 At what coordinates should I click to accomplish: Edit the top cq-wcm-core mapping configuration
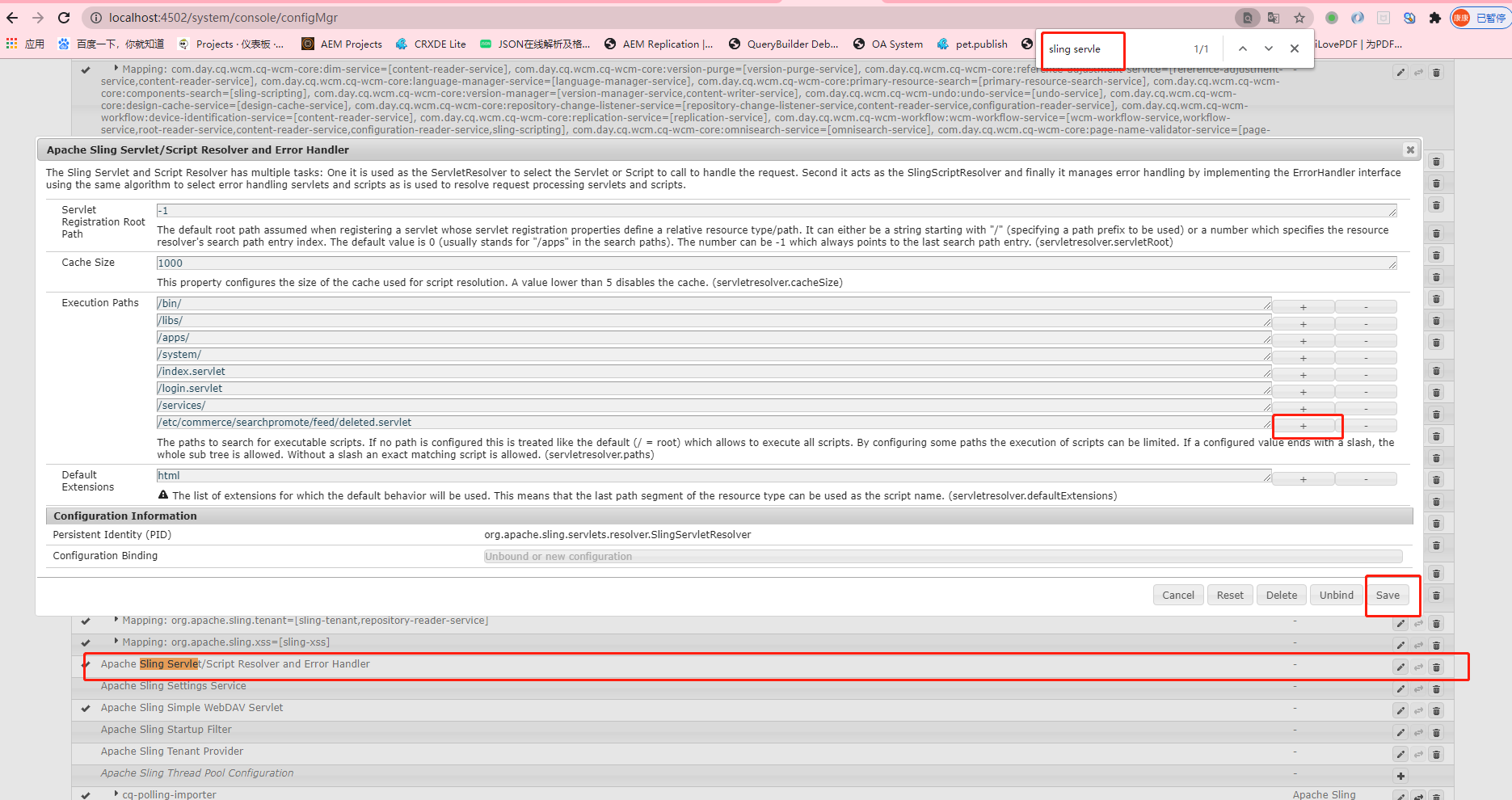point(1400,73)
